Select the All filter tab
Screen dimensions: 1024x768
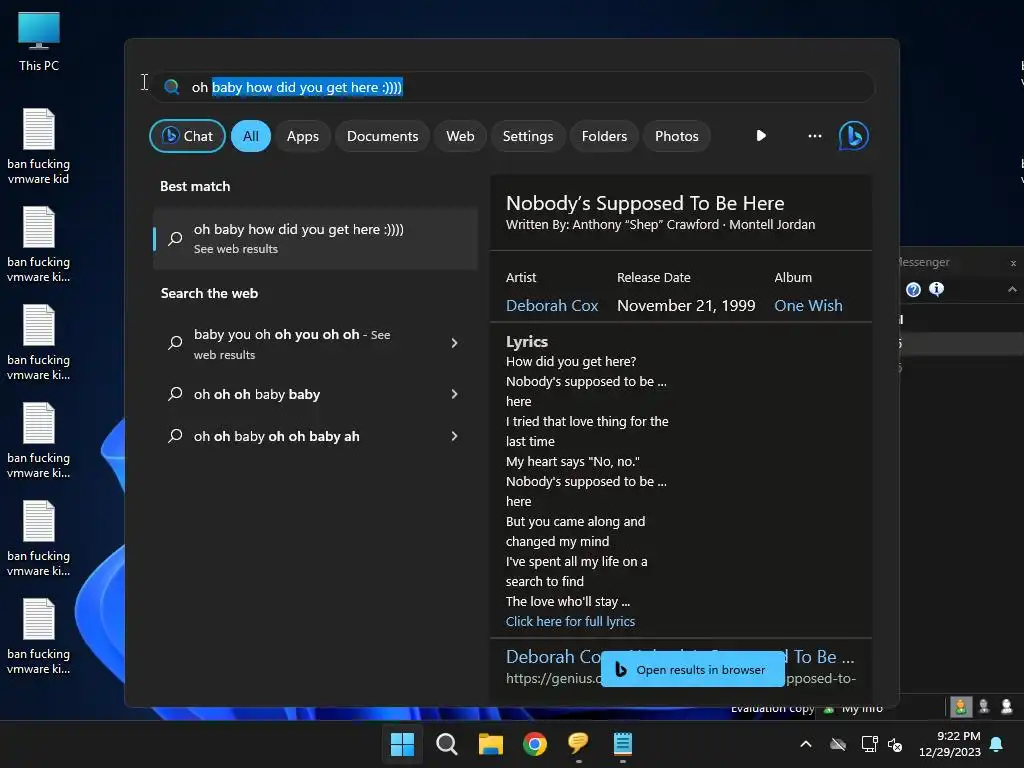pyautogui.click(x=251, y=136)
